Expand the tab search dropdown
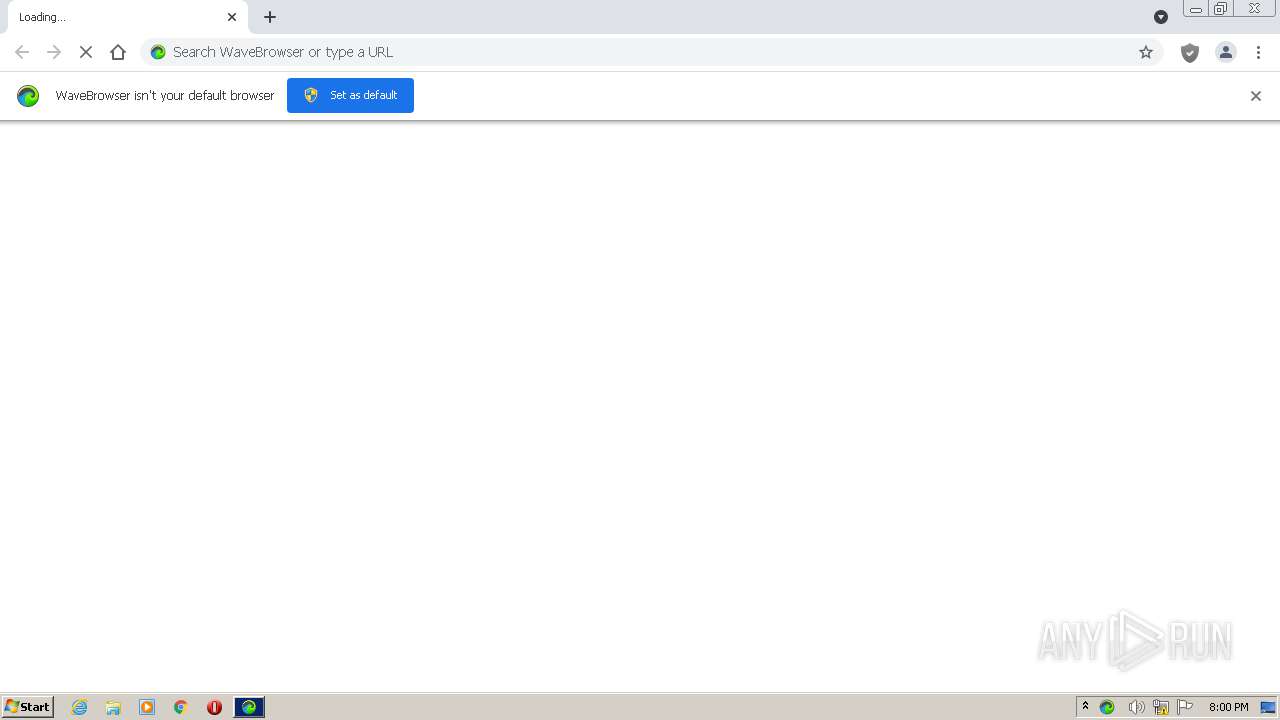Image resolution: width=1280 pixels, height=720 pixels. [1161, 17]
